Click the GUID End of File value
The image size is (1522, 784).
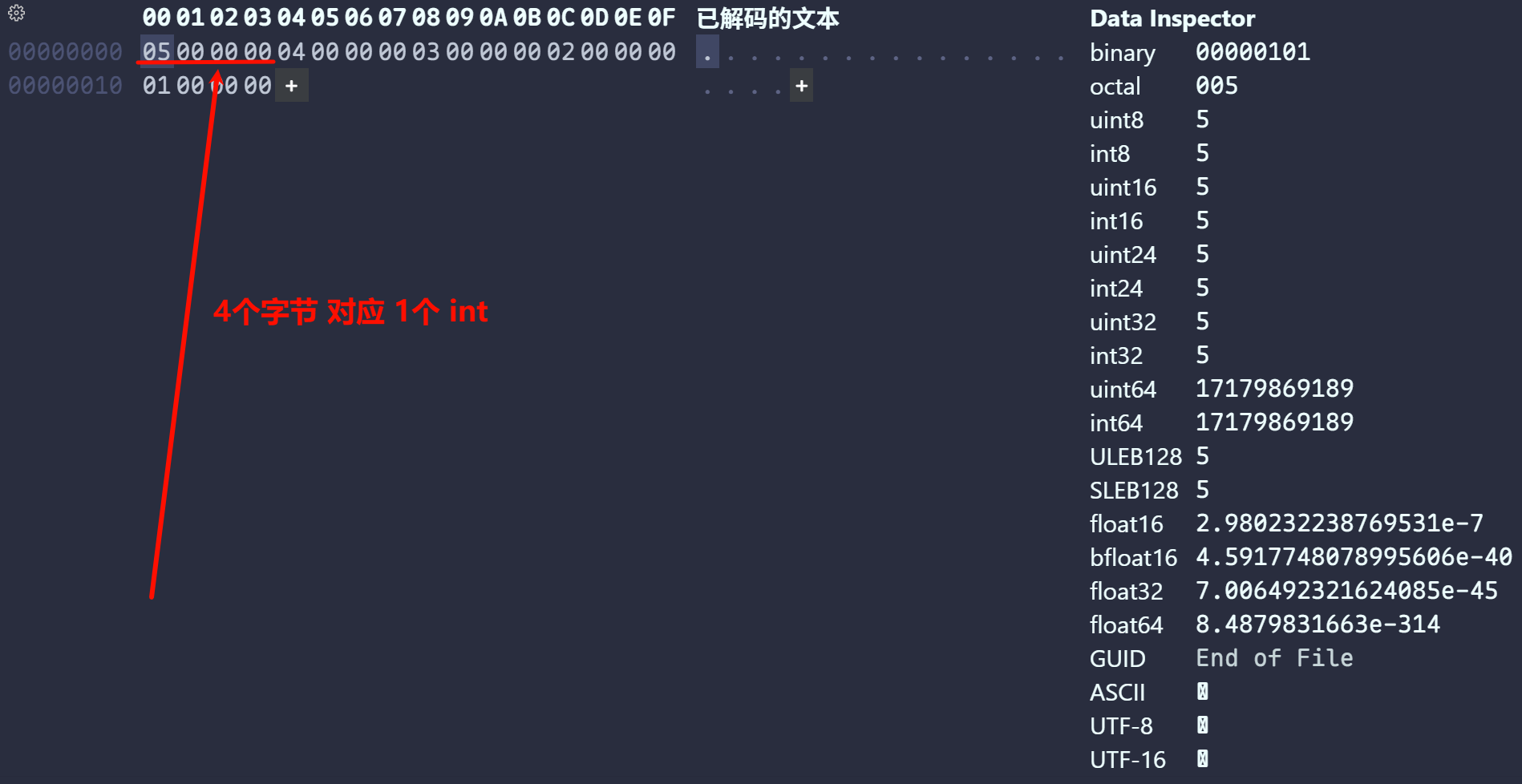coord(1274,658)
